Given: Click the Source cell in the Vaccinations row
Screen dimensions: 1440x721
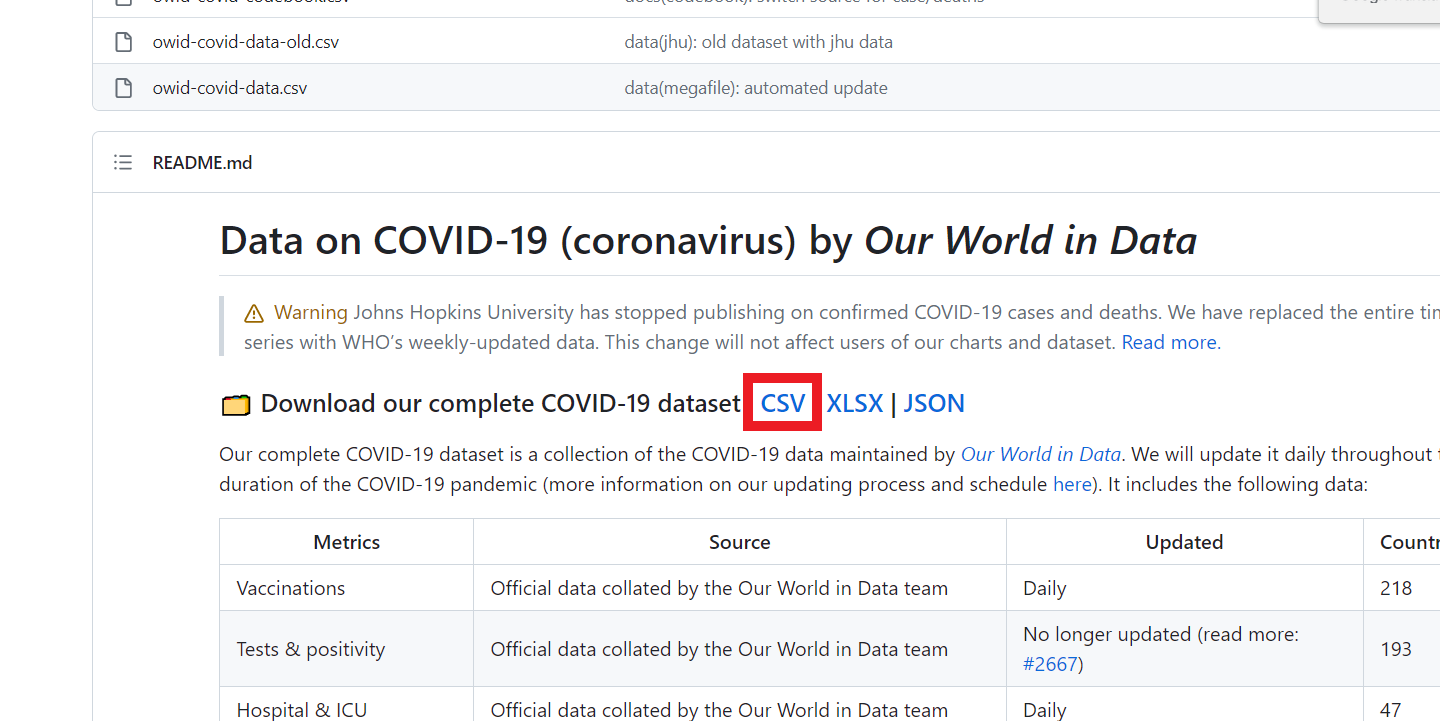Looking at the screenshot, I should 740,588.
